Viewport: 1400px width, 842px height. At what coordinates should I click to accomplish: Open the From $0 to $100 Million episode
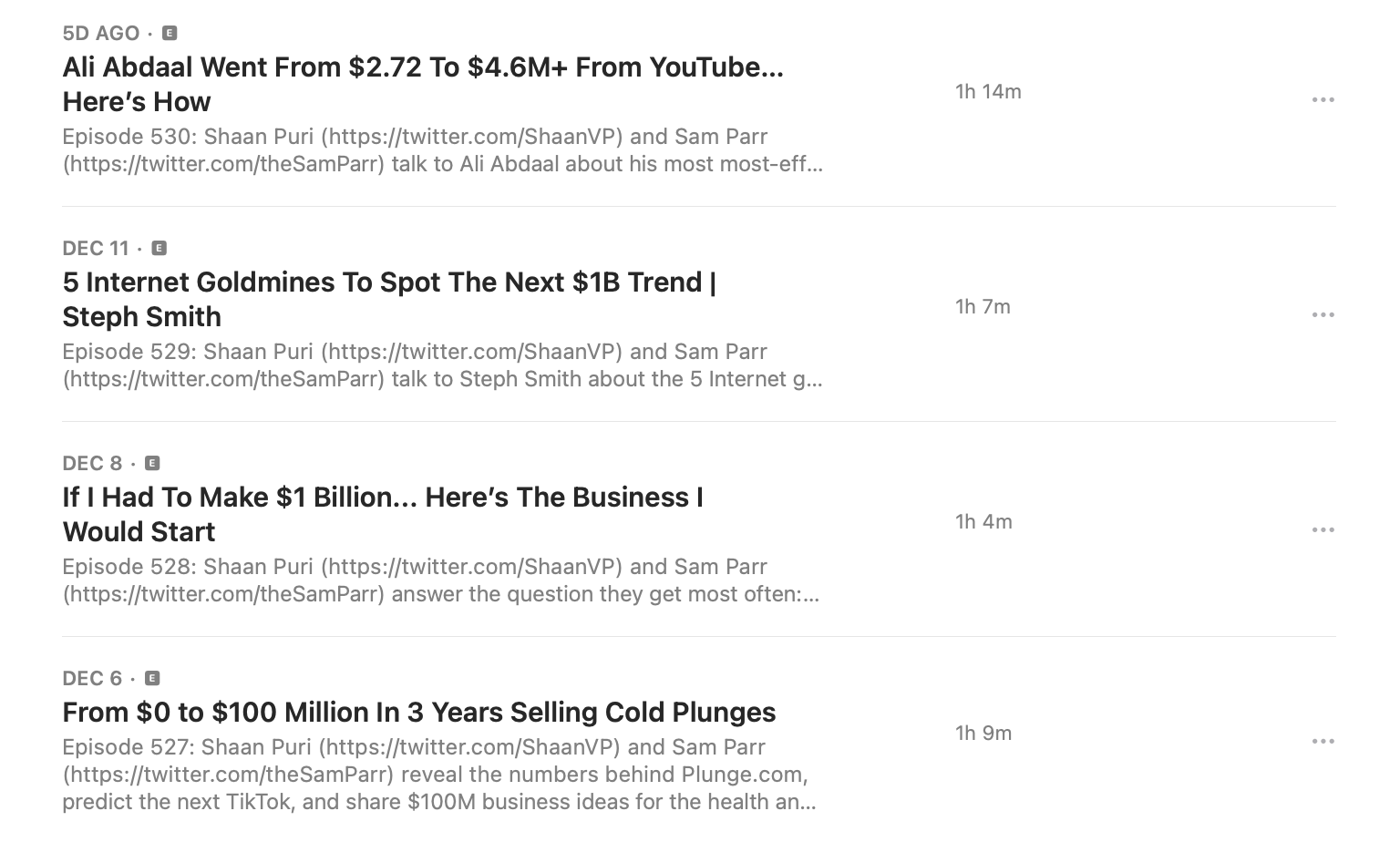[418, 712]
